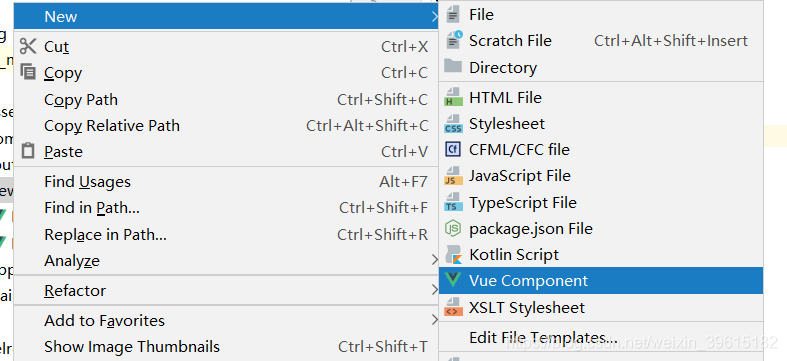Open Find in Path... entry

coord(226,207)
